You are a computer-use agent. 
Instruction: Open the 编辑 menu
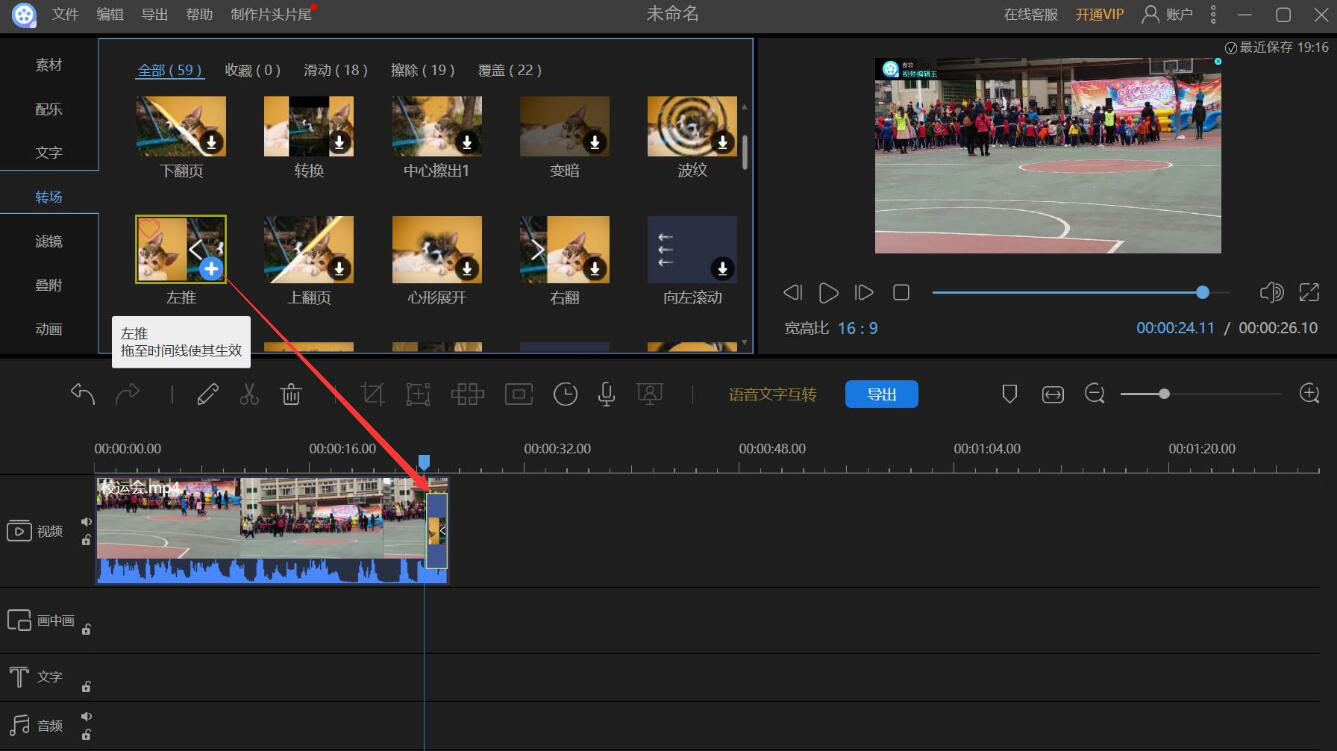point(110,15)
